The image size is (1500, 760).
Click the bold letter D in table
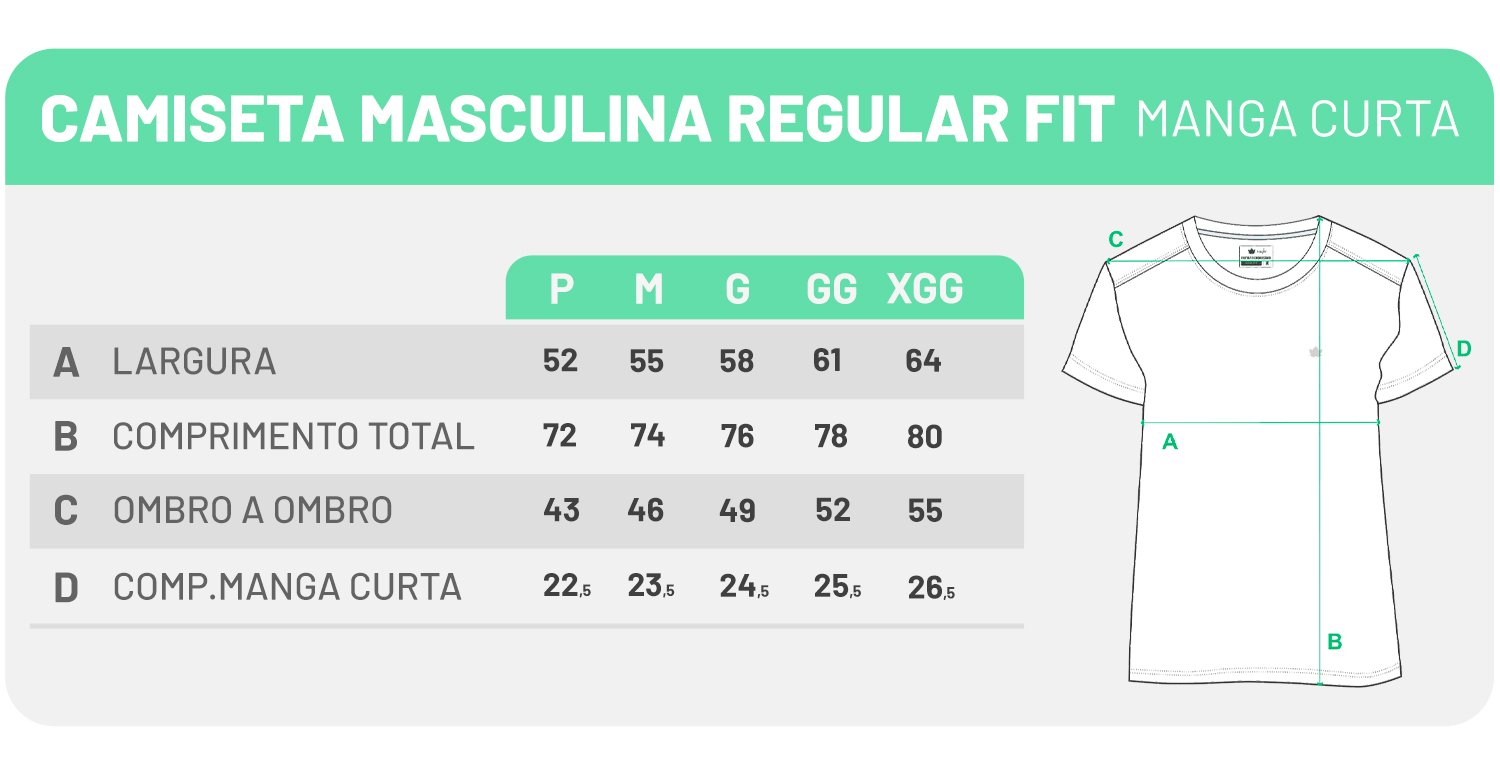66,588
